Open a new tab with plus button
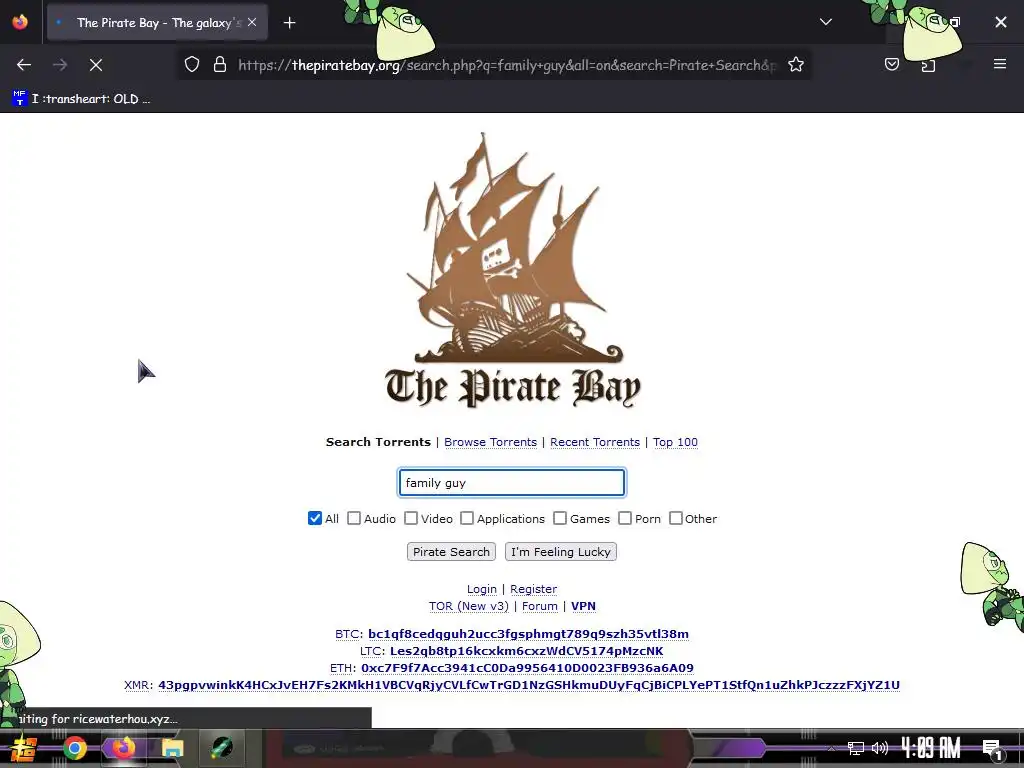The image size is (1024, 768). tap(289, 23)
